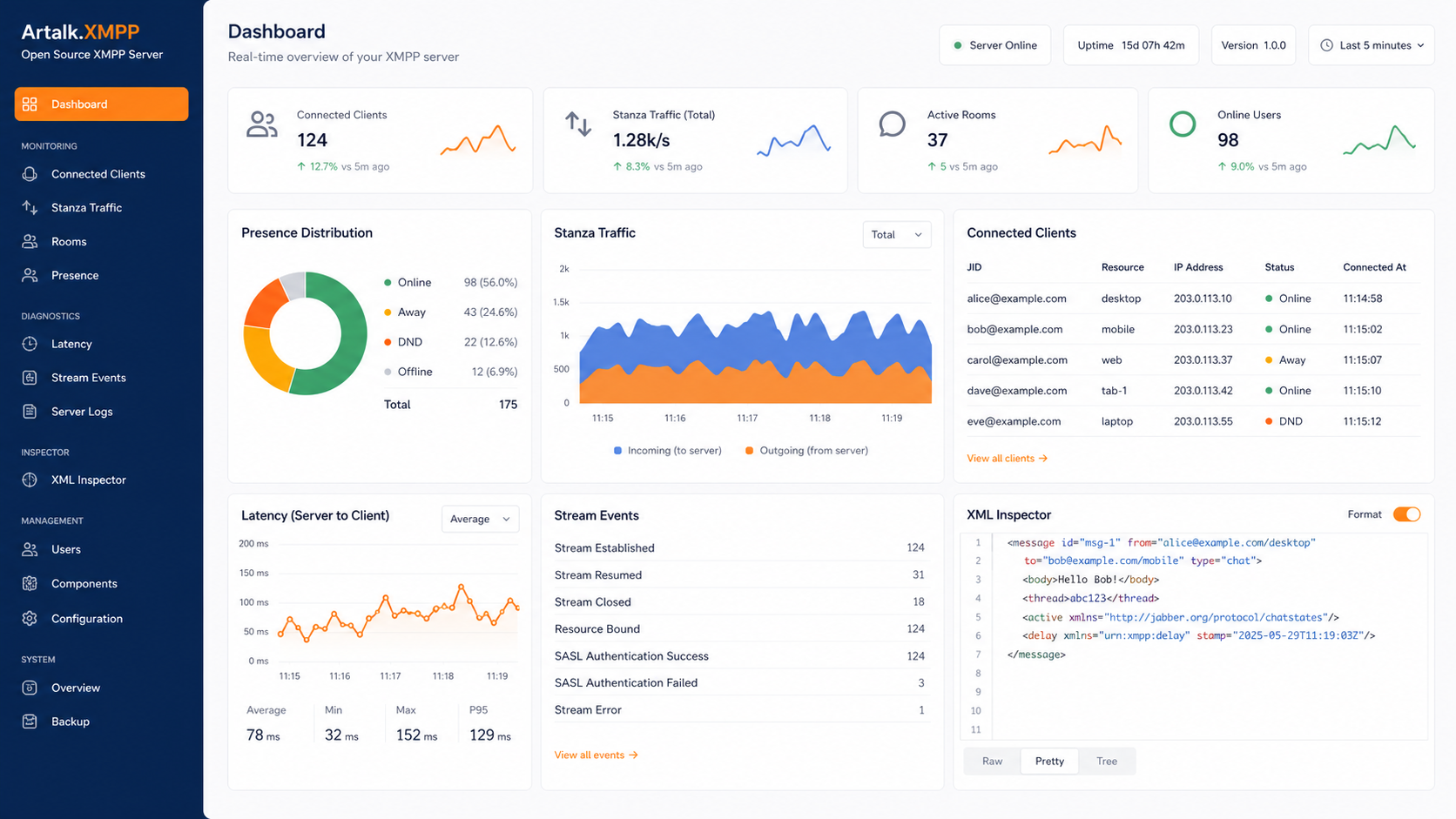Open the Backup sidebar icon
Screen dimensions: 1456x819
coord(30,722)
